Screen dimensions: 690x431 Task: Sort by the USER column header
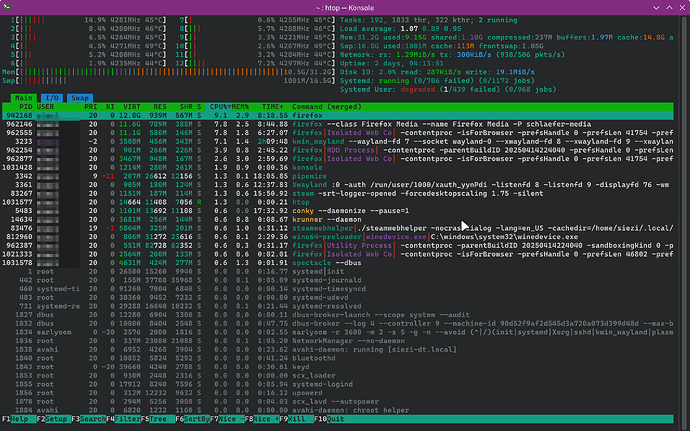[x=45, y=107]
